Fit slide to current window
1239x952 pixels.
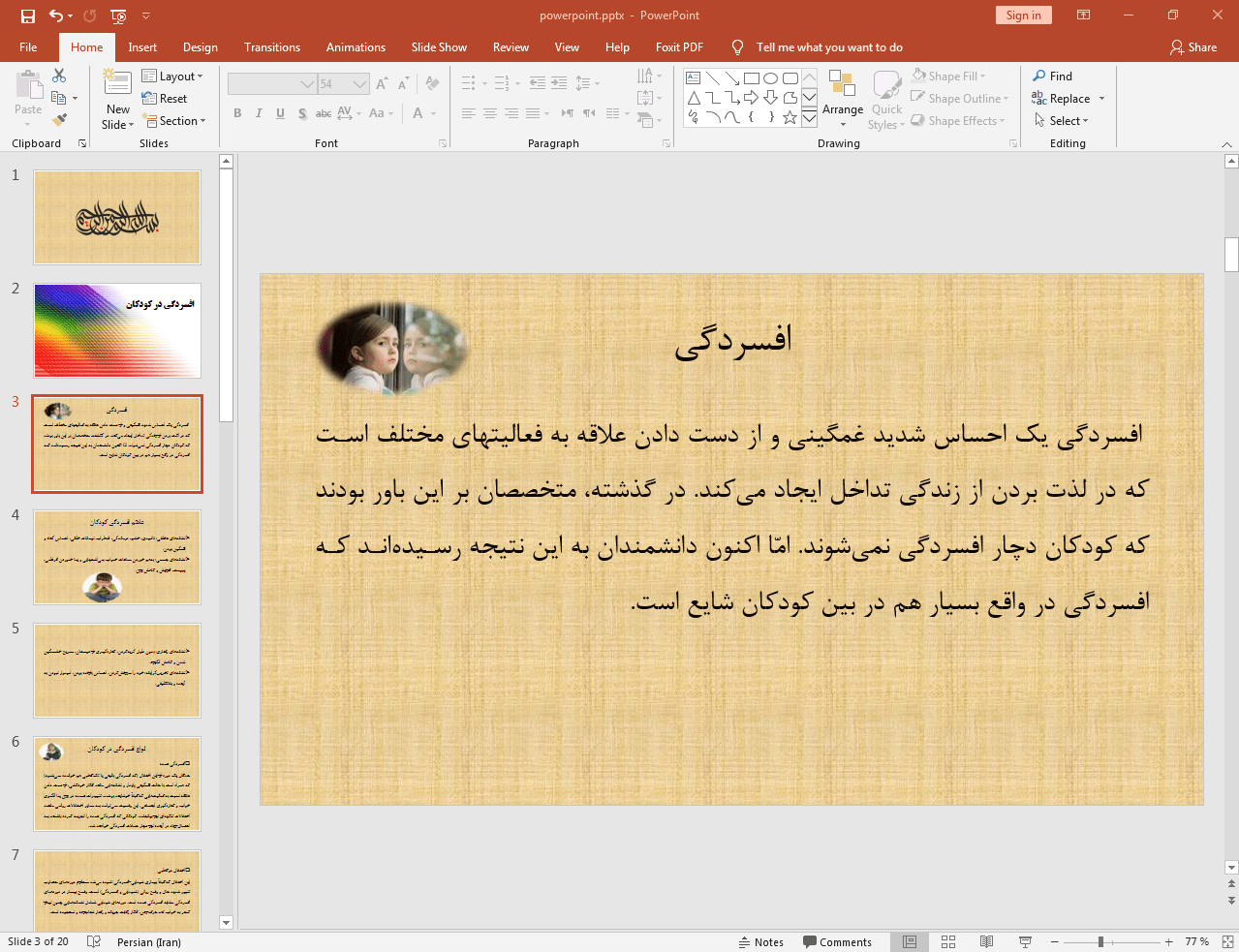(1227, 941)
